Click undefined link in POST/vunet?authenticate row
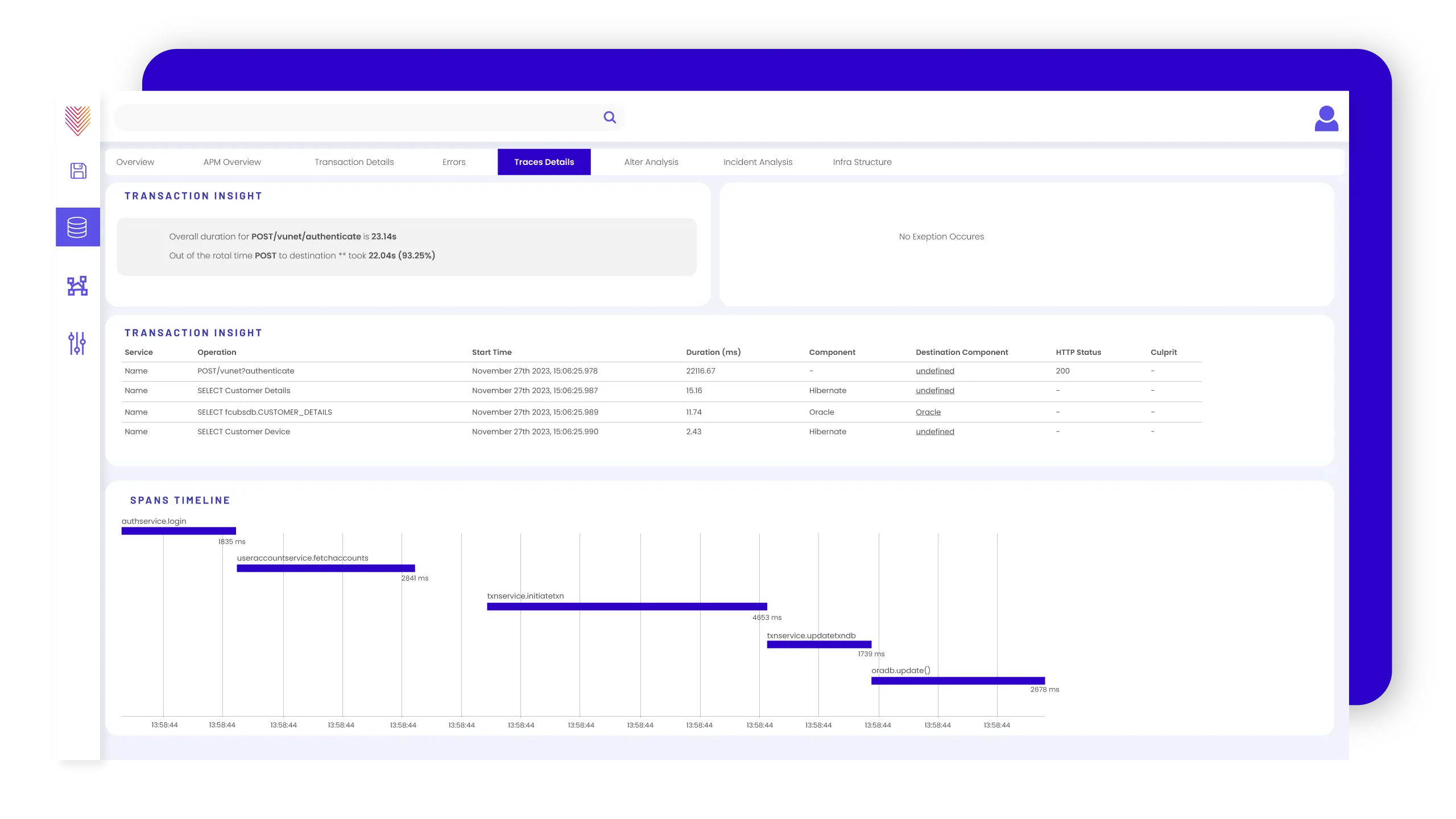Screen dimensions: 1456x819 click(935, 371)
